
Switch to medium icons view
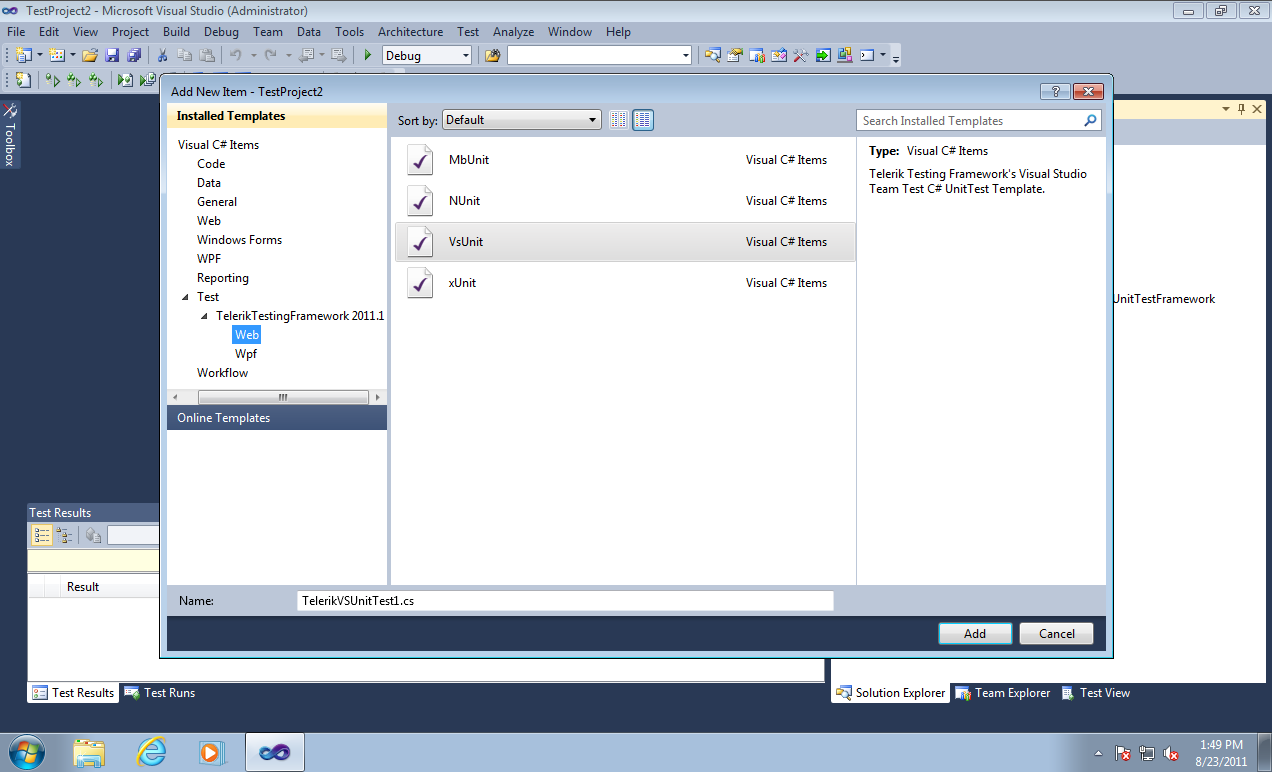click(643, 120)
